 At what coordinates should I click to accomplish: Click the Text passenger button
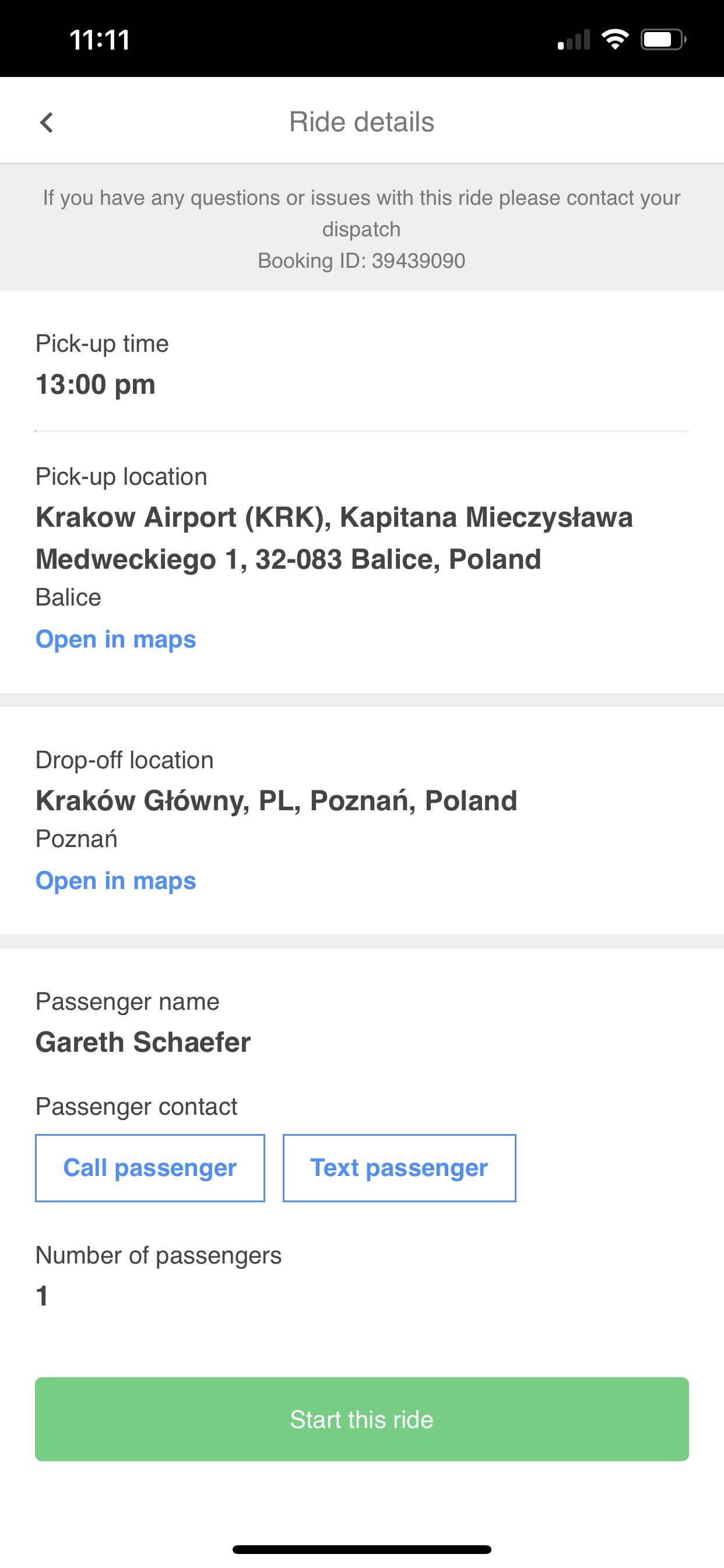pyautogui.click(x=399, y=1167)
